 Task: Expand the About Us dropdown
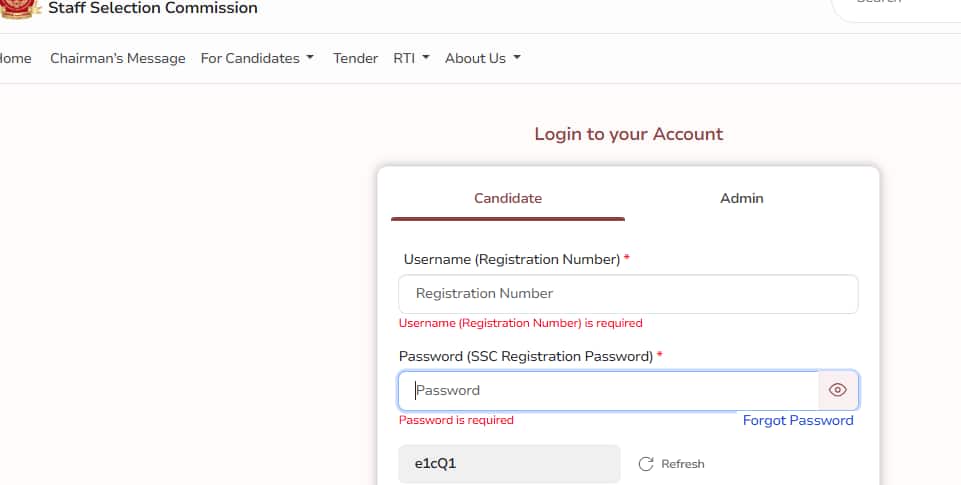tap(483, 58)
